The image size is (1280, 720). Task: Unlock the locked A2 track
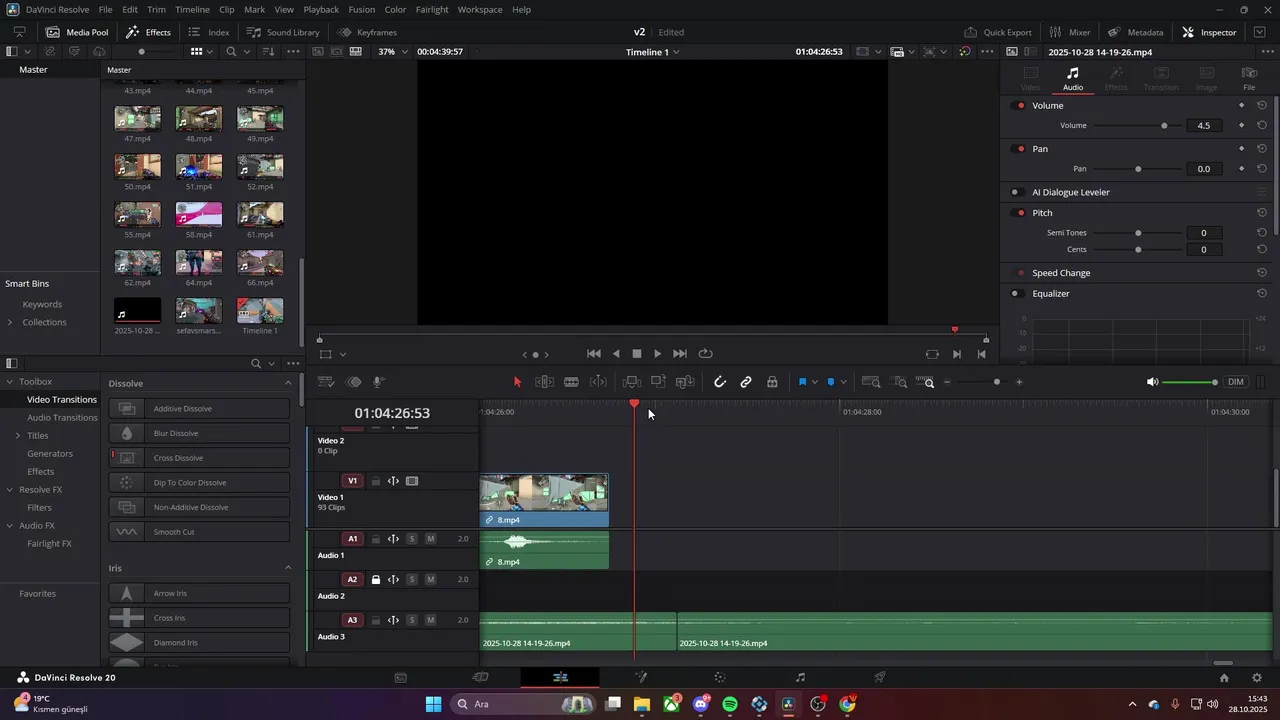[376, 580]
